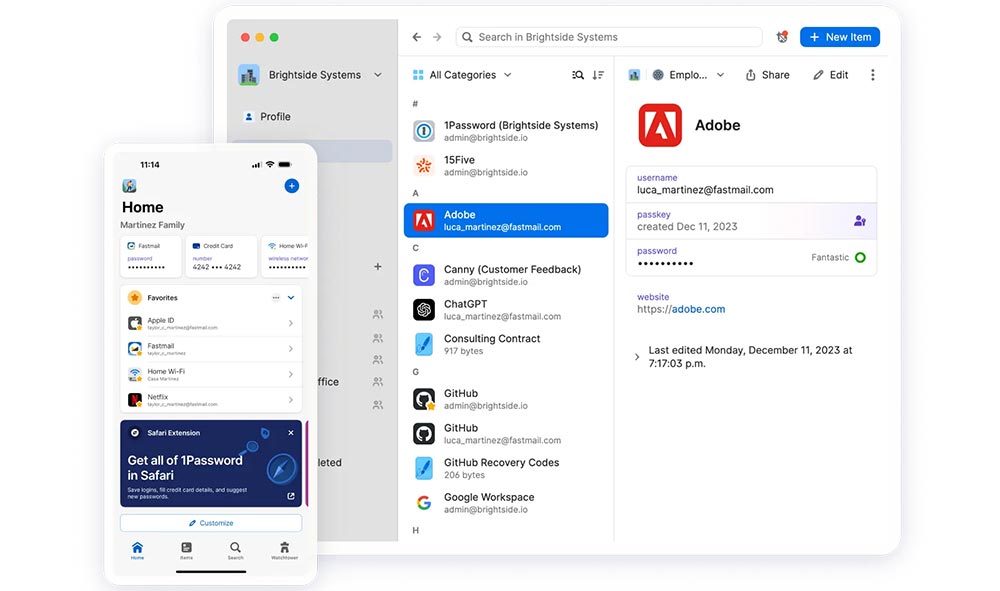The height and width of the screenshot is (591, 1000).
Task: Open the Netflix favorite row
Action: click(x=211, y=400)
